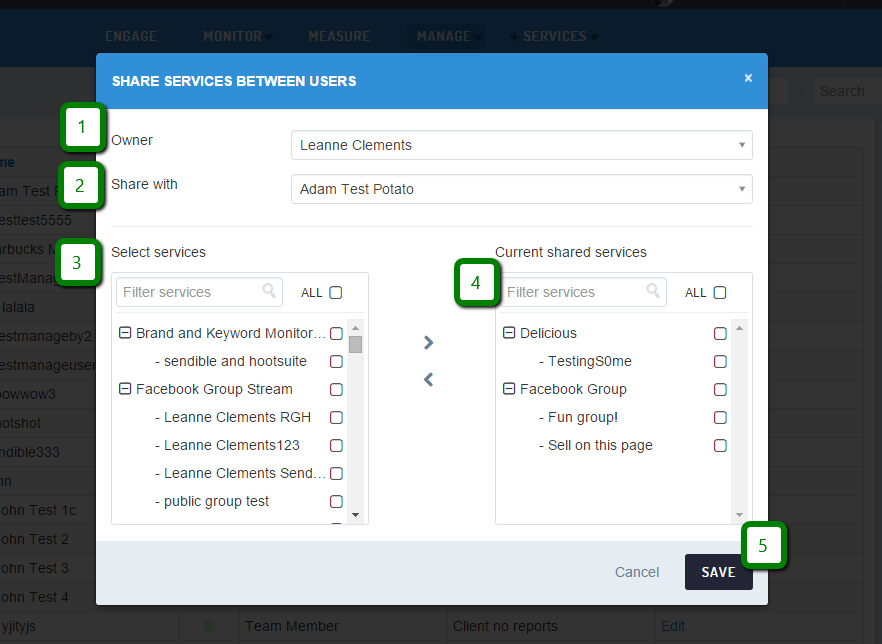Click lalala in the background user list
This screenshot has height=644, width=882.
pyautogui.click(x=18, y=307)
